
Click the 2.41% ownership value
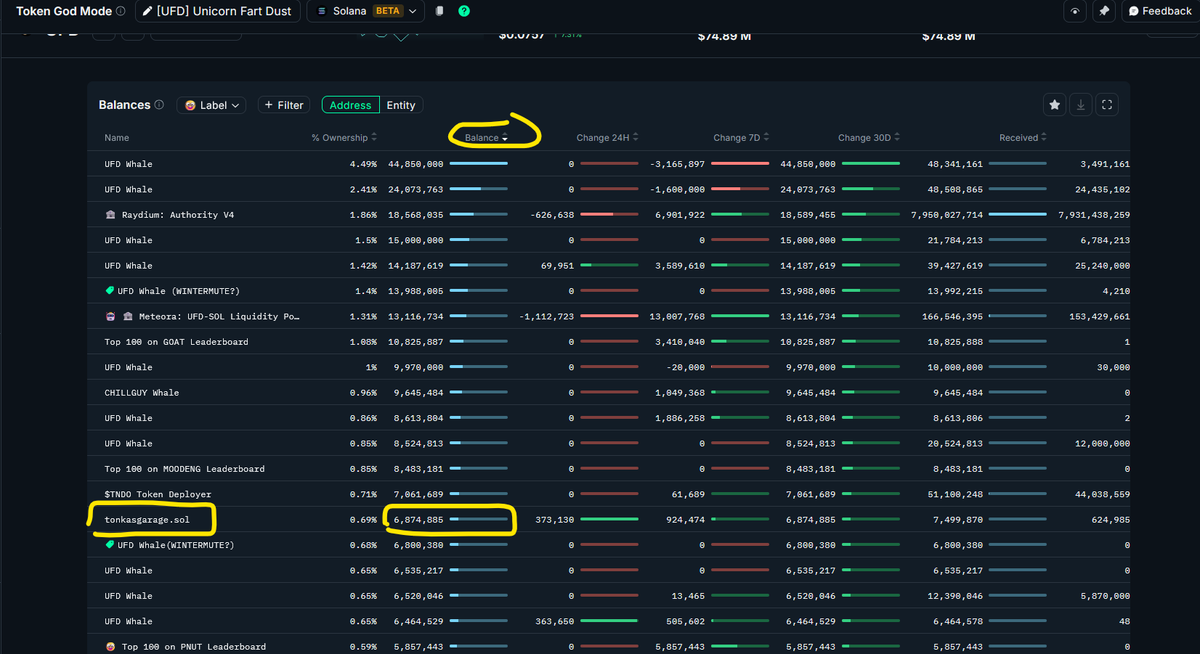tap(363, 189)
